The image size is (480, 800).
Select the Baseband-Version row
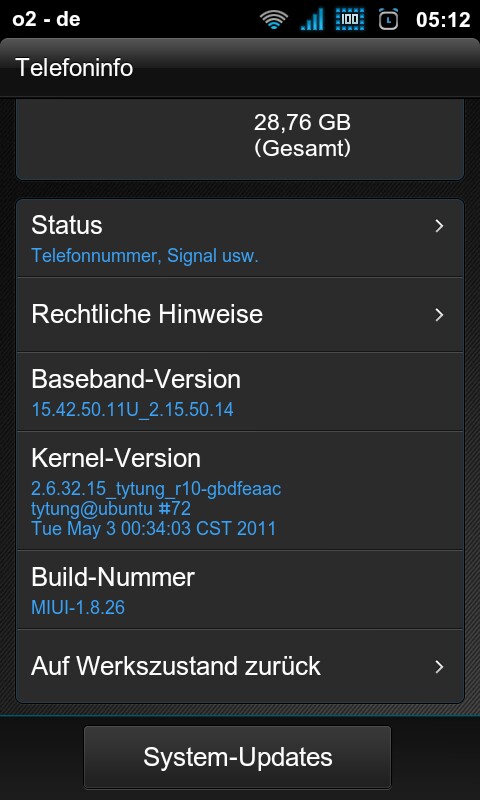click(x=240, y=392)
